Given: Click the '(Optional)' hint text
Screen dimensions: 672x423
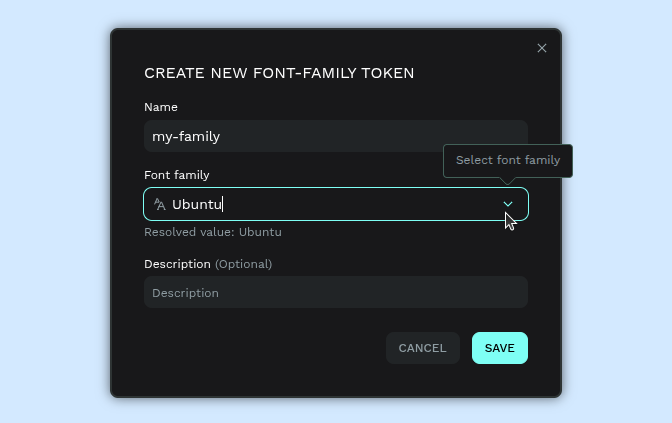Looking at the screenshot, I should click(243, 264).
